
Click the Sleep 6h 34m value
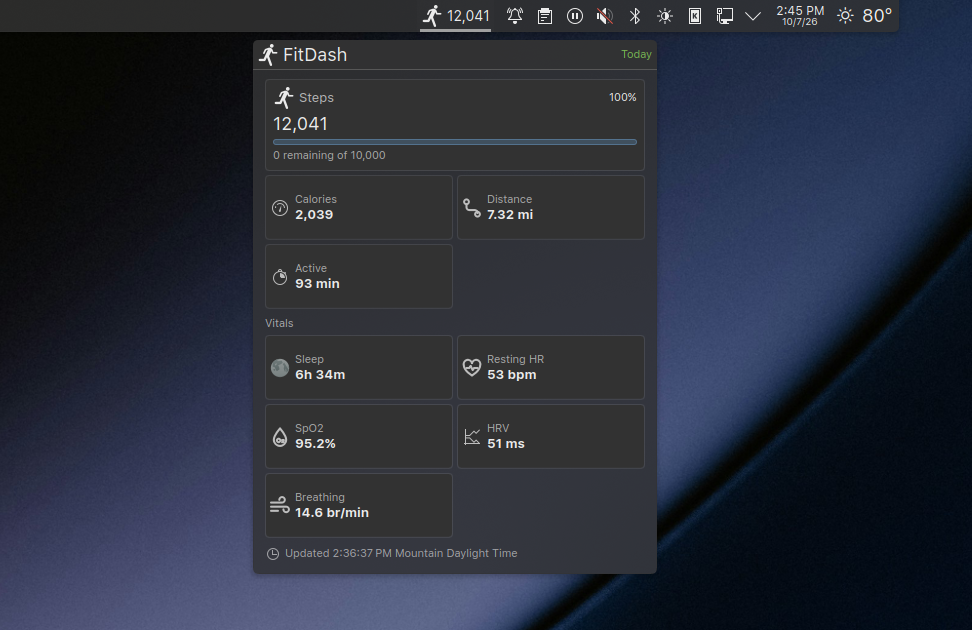pos(320,375)
